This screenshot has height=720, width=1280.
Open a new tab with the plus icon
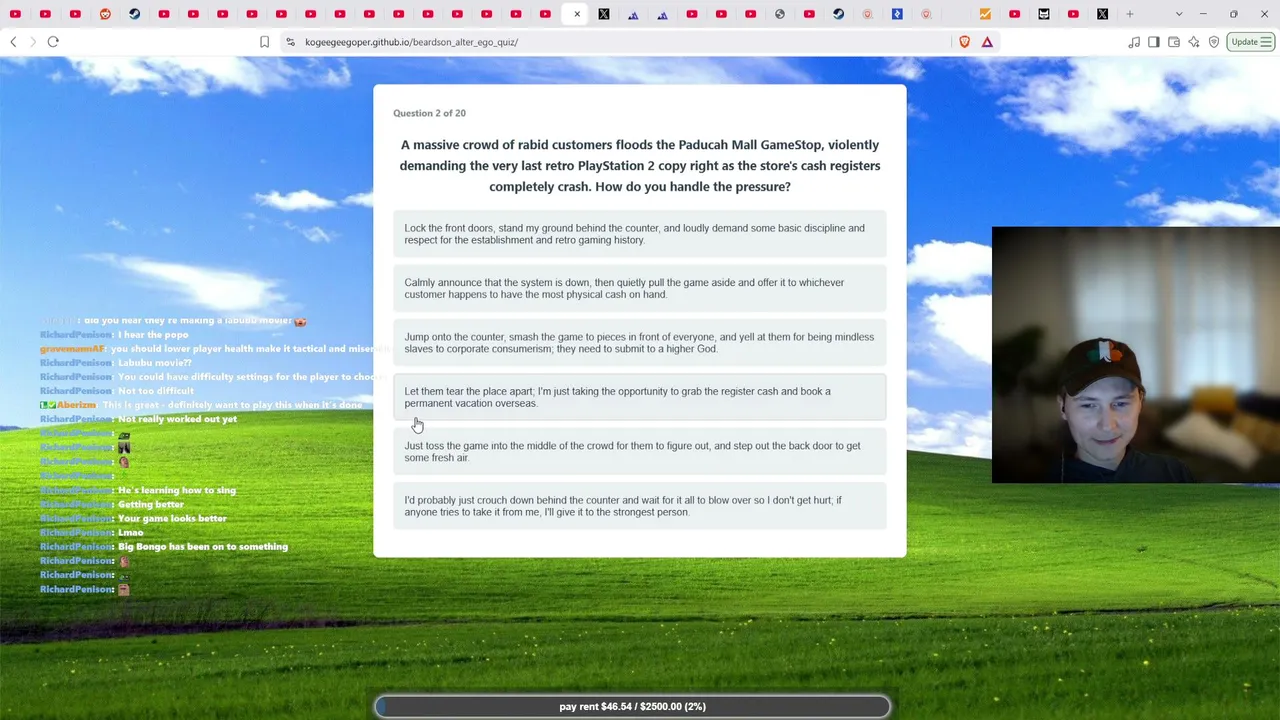point(1130,14)
